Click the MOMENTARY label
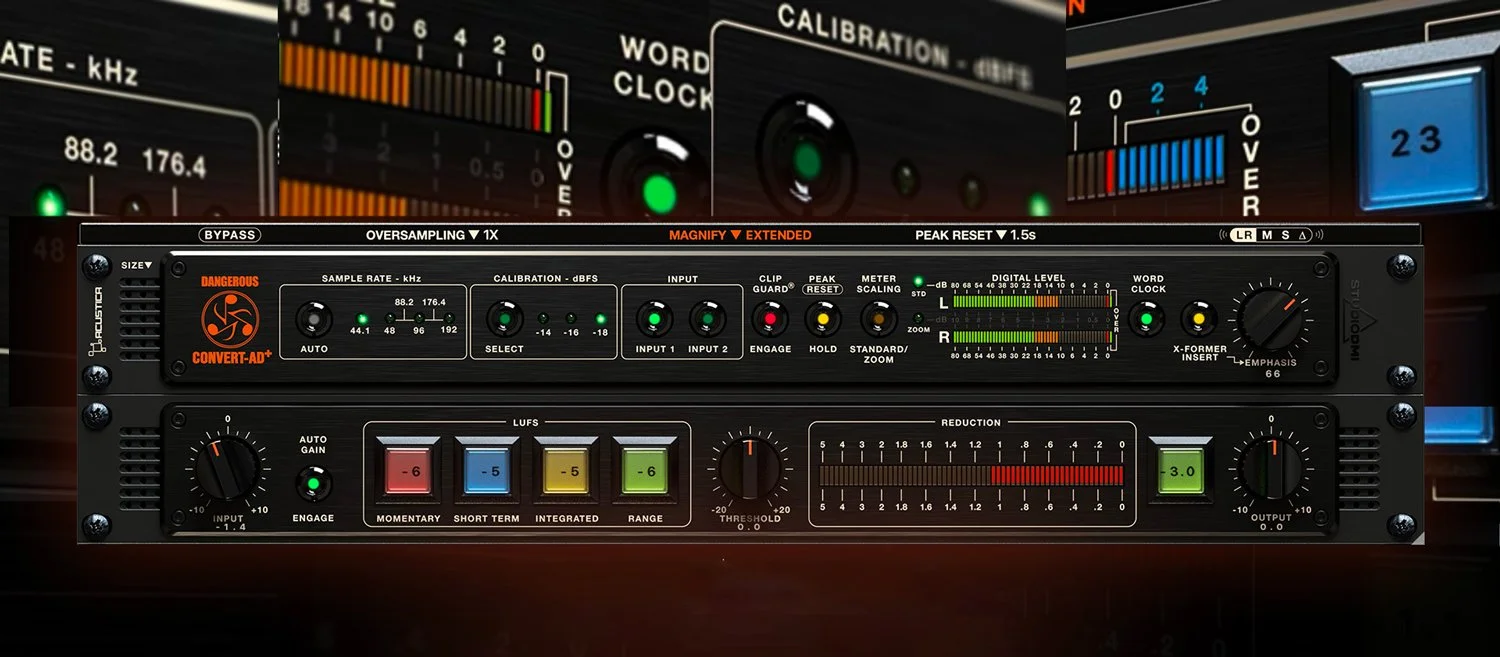 408,518
